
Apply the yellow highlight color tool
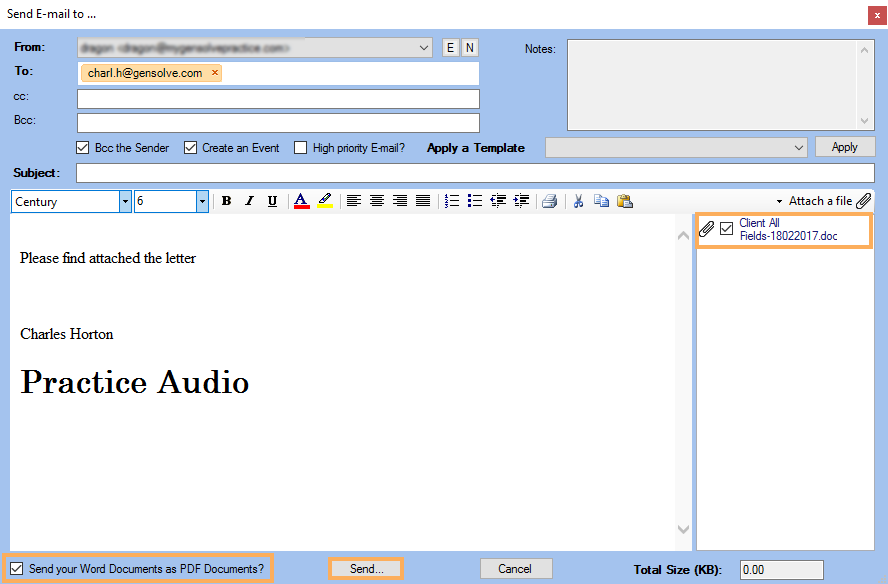click(x=325, y=201)
